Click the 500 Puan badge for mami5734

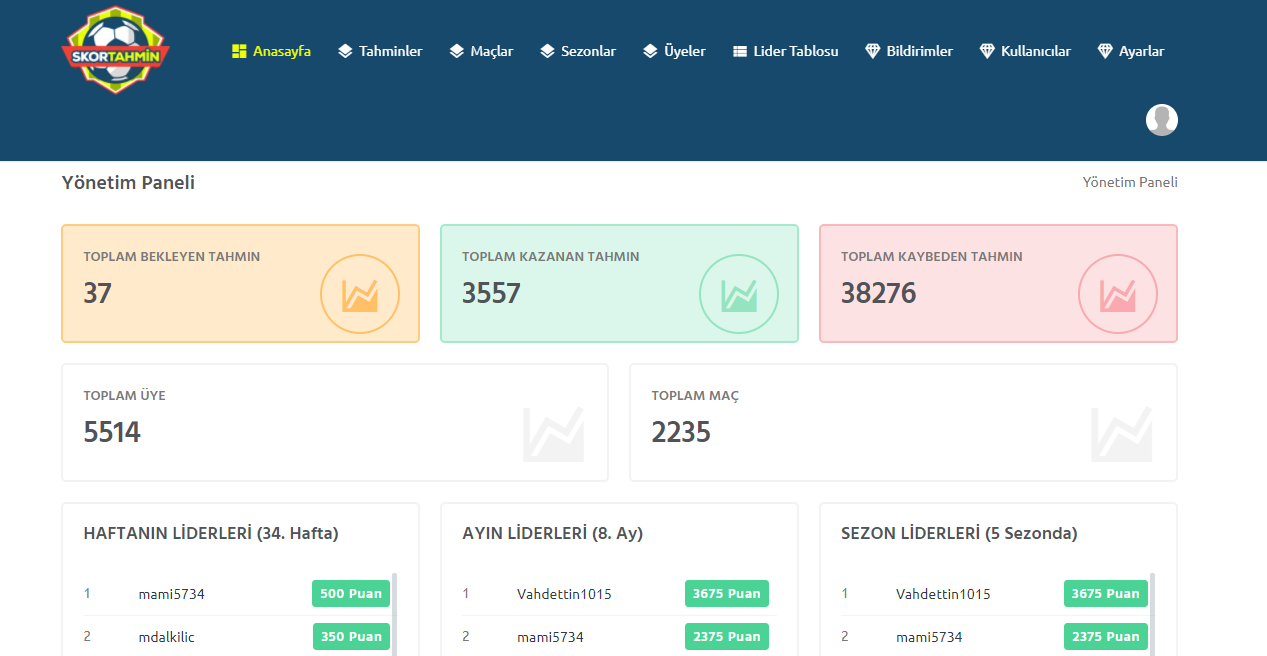pyautogui.click(x=350, y=594)
